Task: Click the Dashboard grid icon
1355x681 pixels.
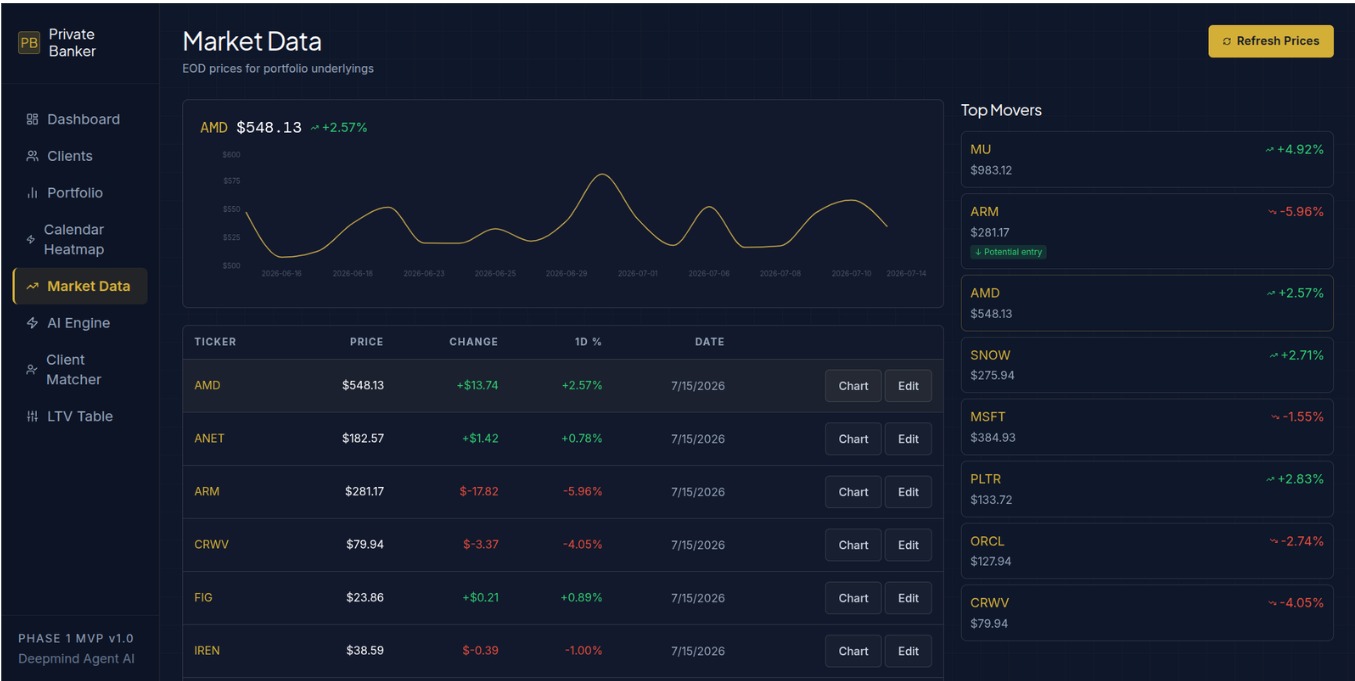Action: point(32,119)
